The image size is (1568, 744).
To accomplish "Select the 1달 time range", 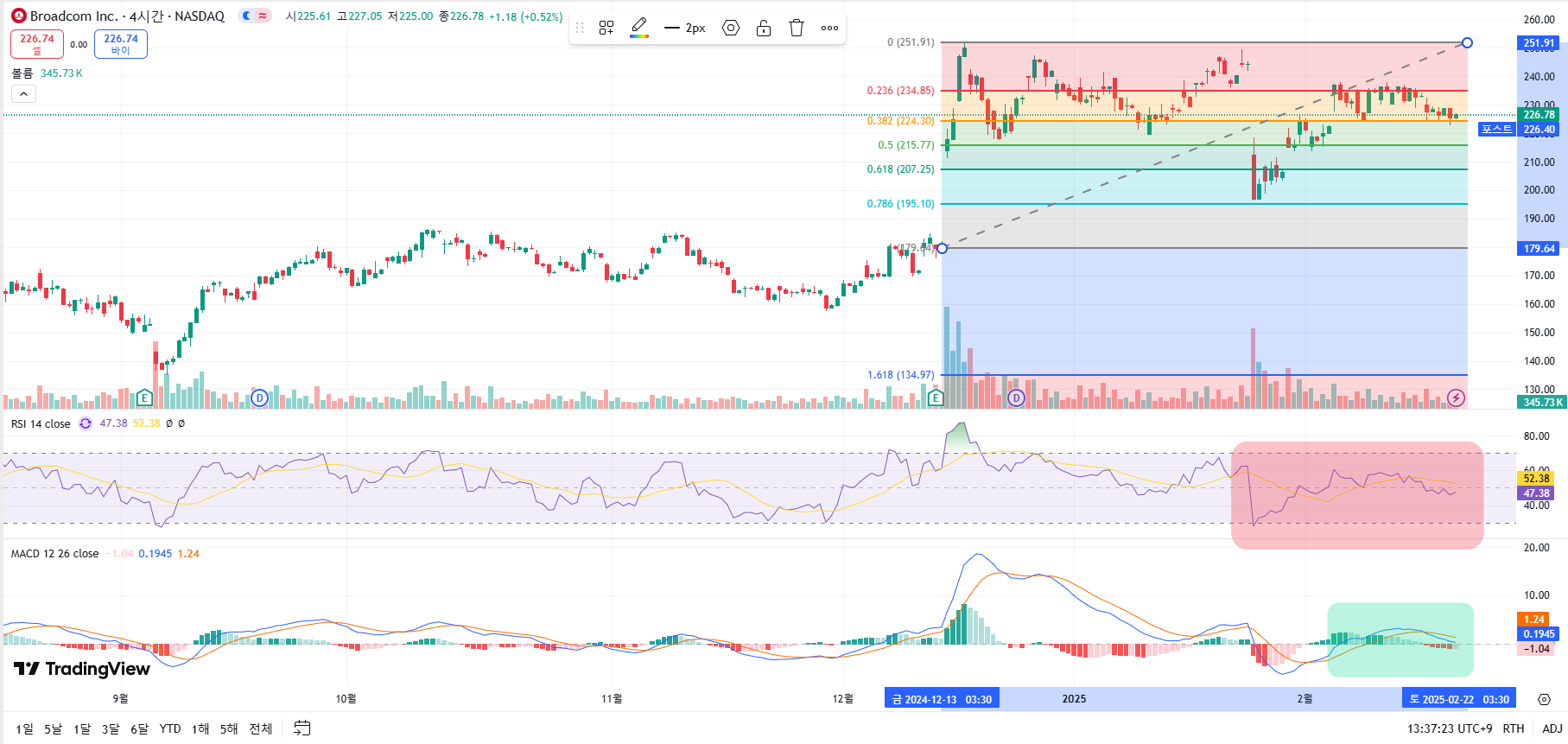I will (82, 728).
